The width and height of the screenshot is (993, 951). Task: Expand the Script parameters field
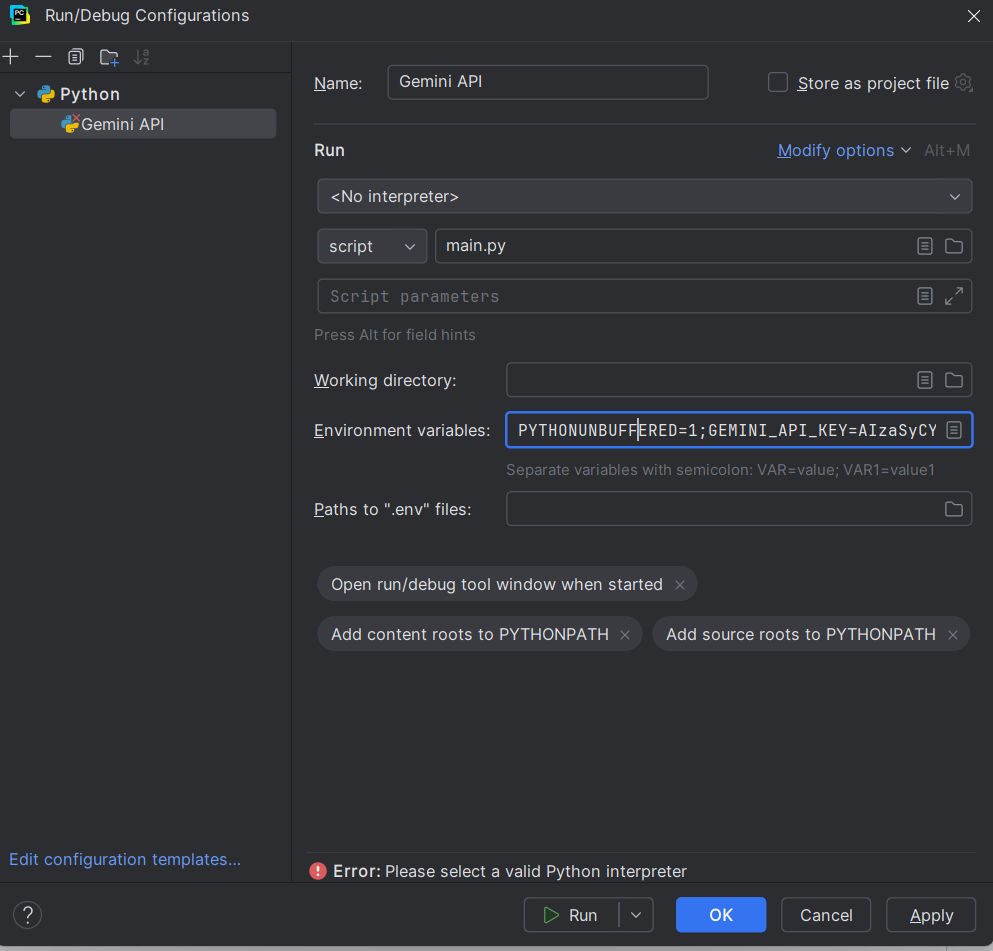[x=954, y=296]
